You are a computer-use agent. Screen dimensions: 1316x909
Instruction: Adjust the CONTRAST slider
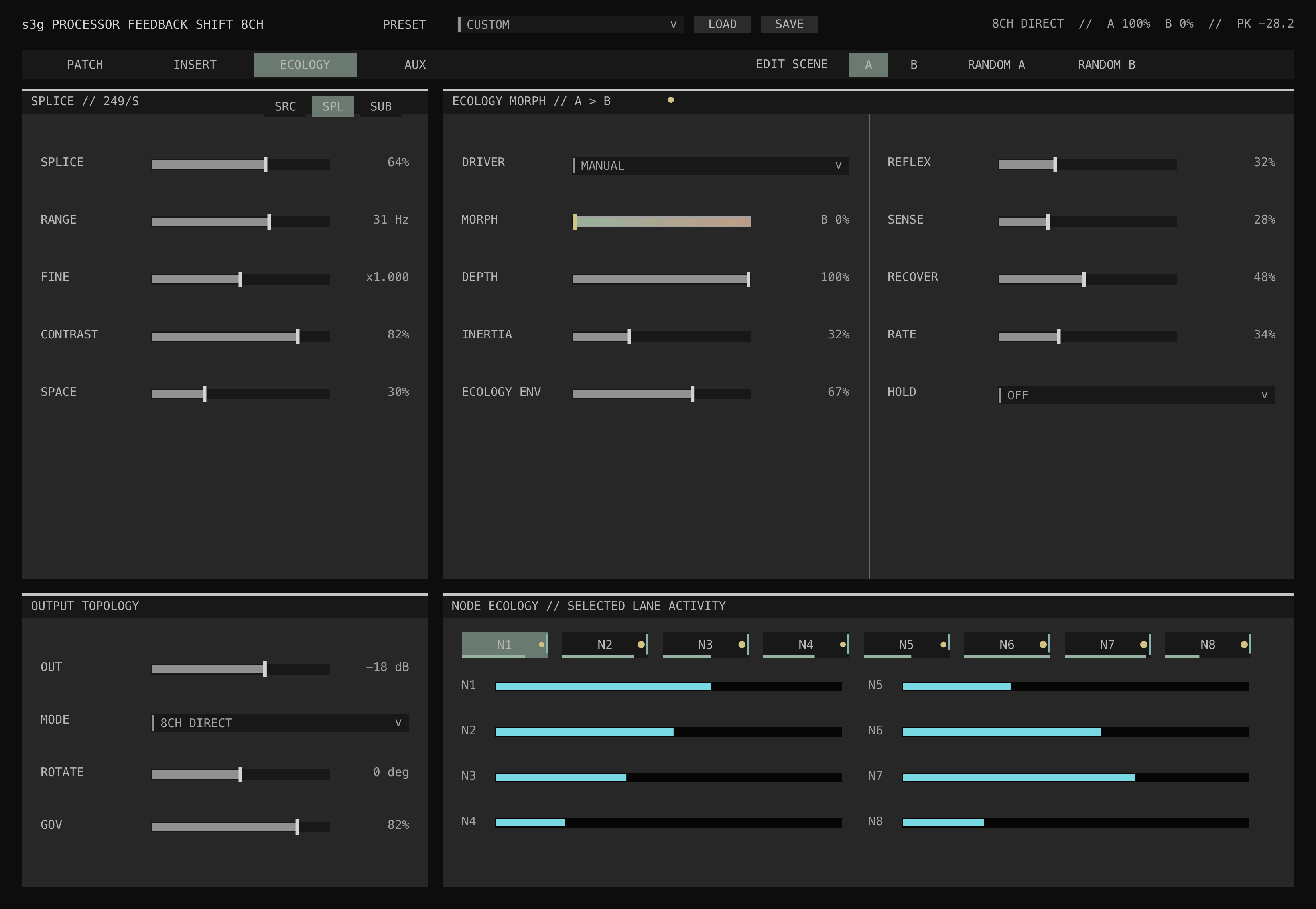(240, 336)
